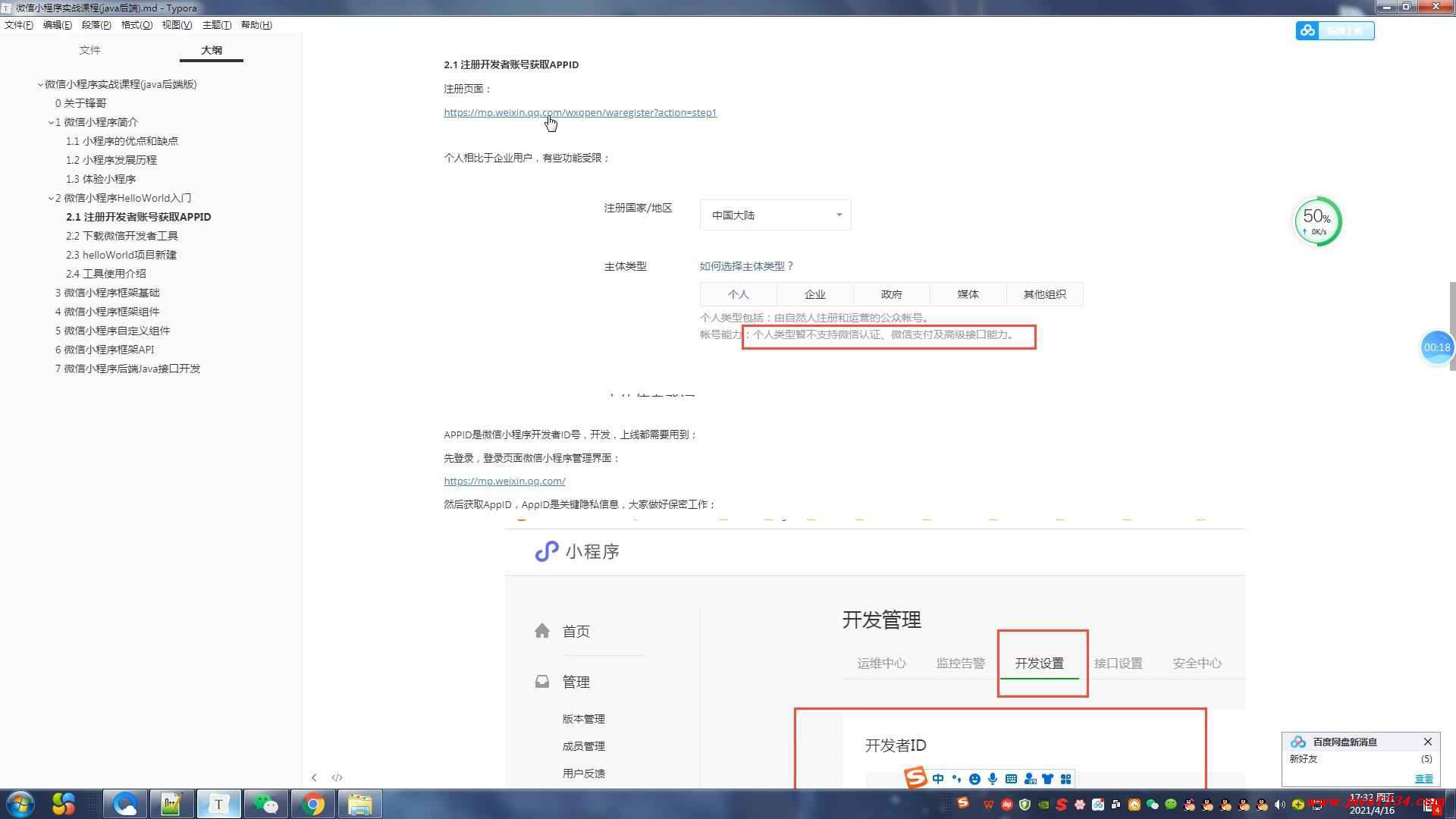Image resolution: width=1456 pixels, height=819 pixels.
Task: Open the 视图(V) menu
Action: tap(177, 25)
